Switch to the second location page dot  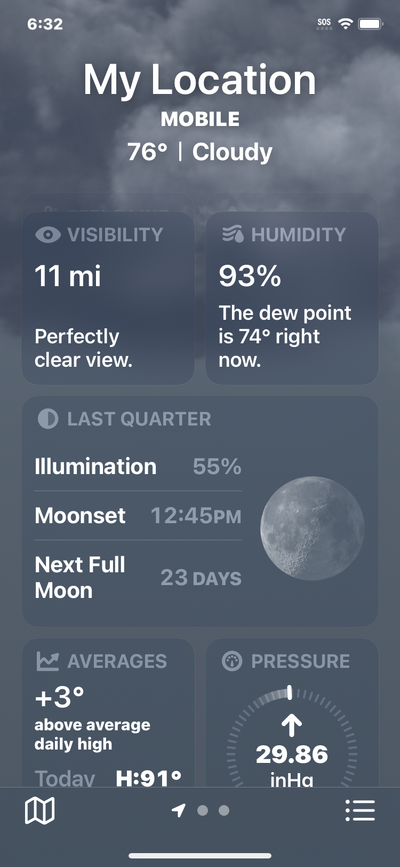202,811
